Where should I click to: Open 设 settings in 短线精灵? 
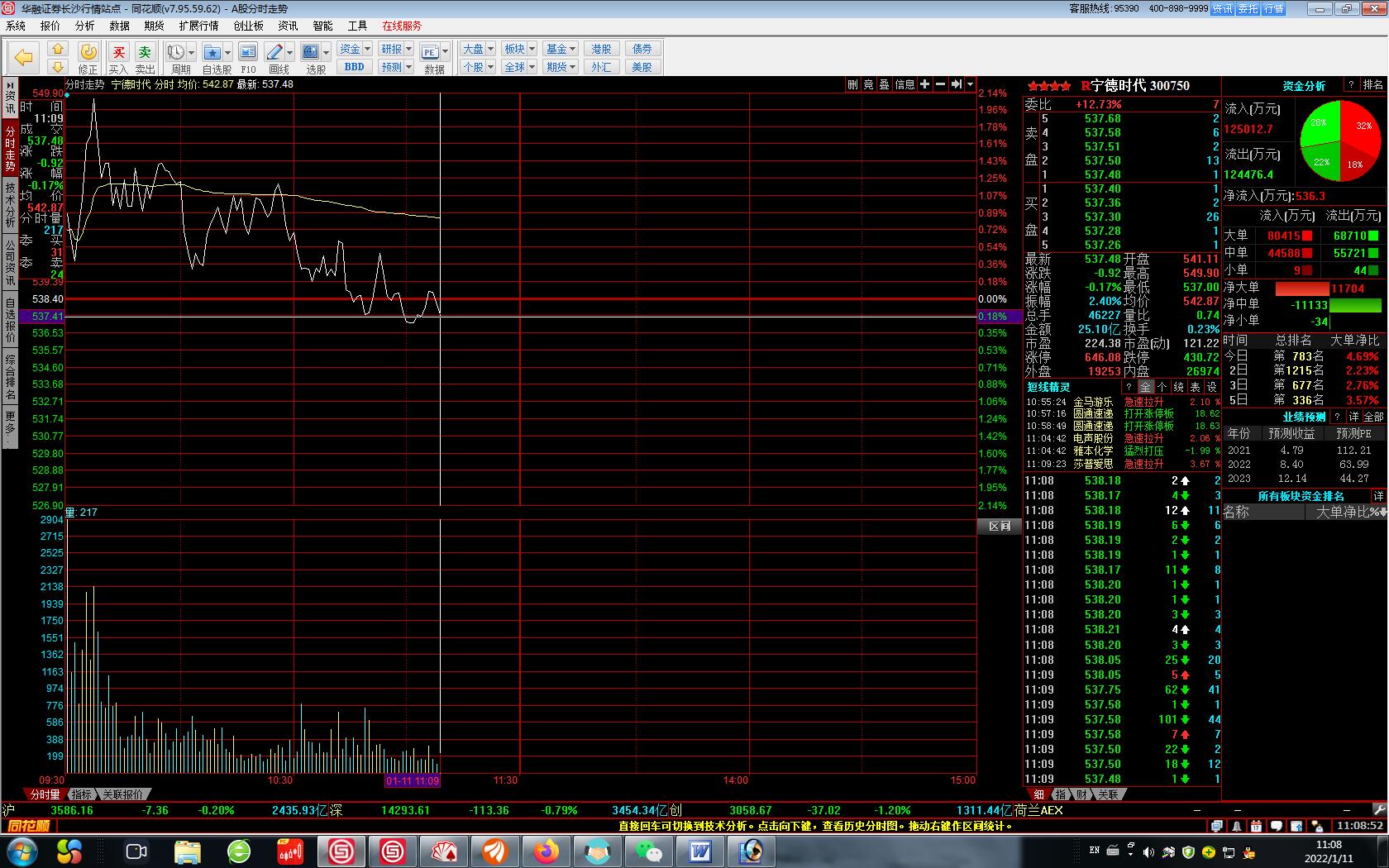(1211, 387)
